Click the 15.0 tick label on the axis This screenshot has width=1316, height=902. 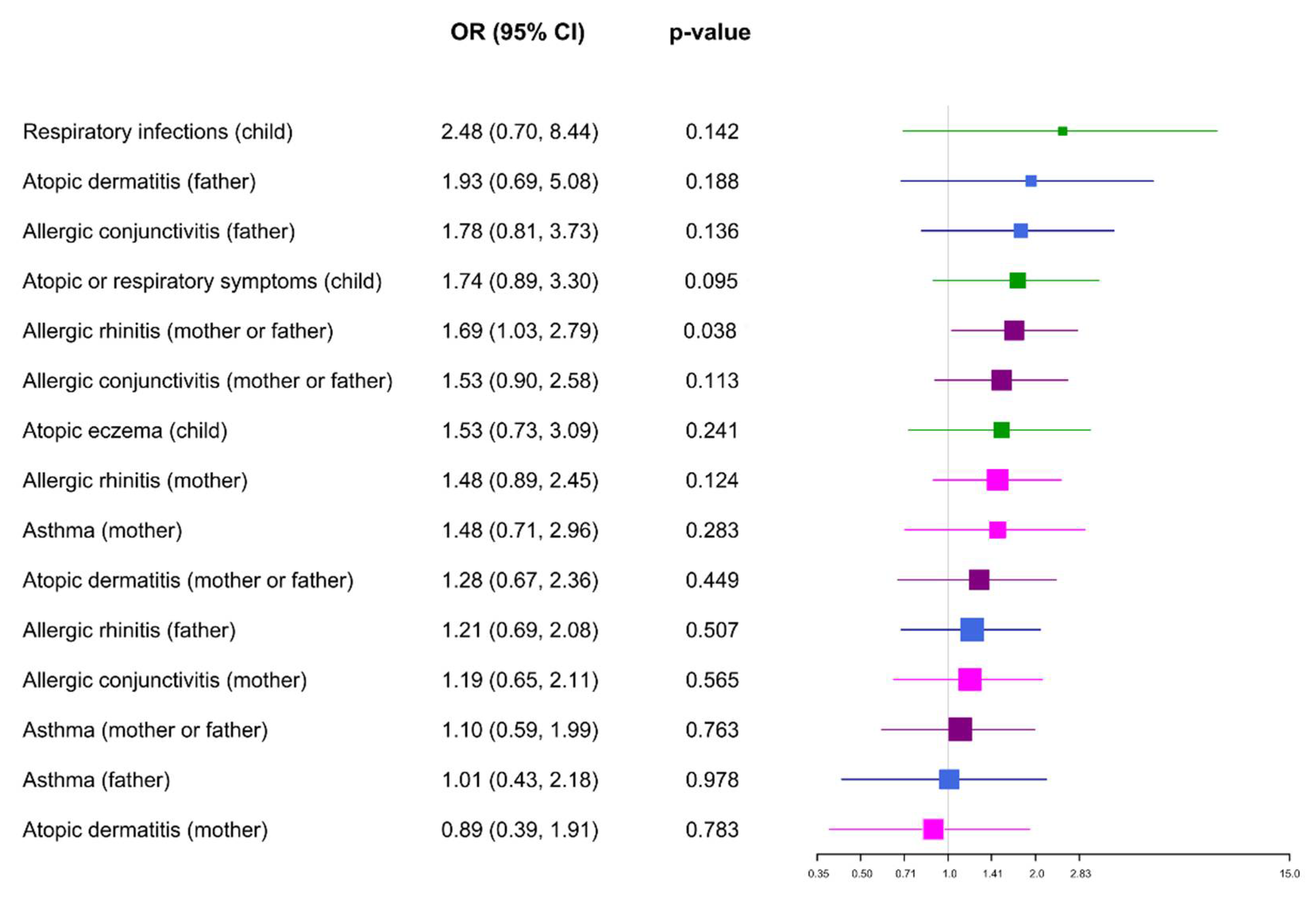pyautogui.click(x=1289, y=874)
